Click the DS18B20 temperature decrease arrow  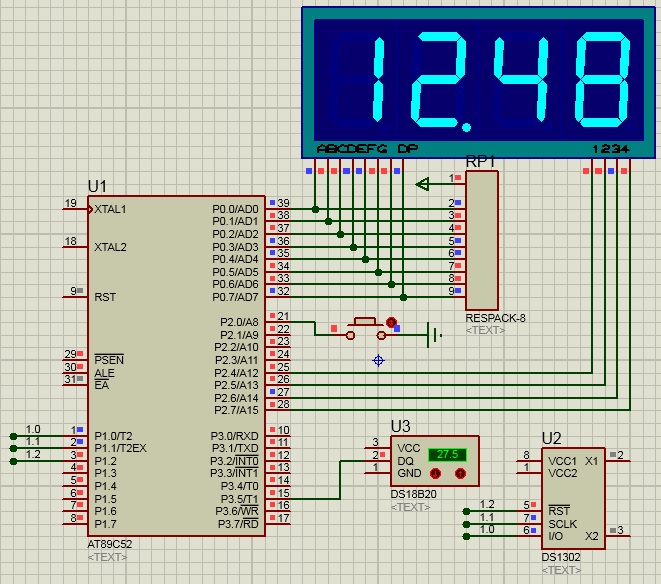[435, 474]
